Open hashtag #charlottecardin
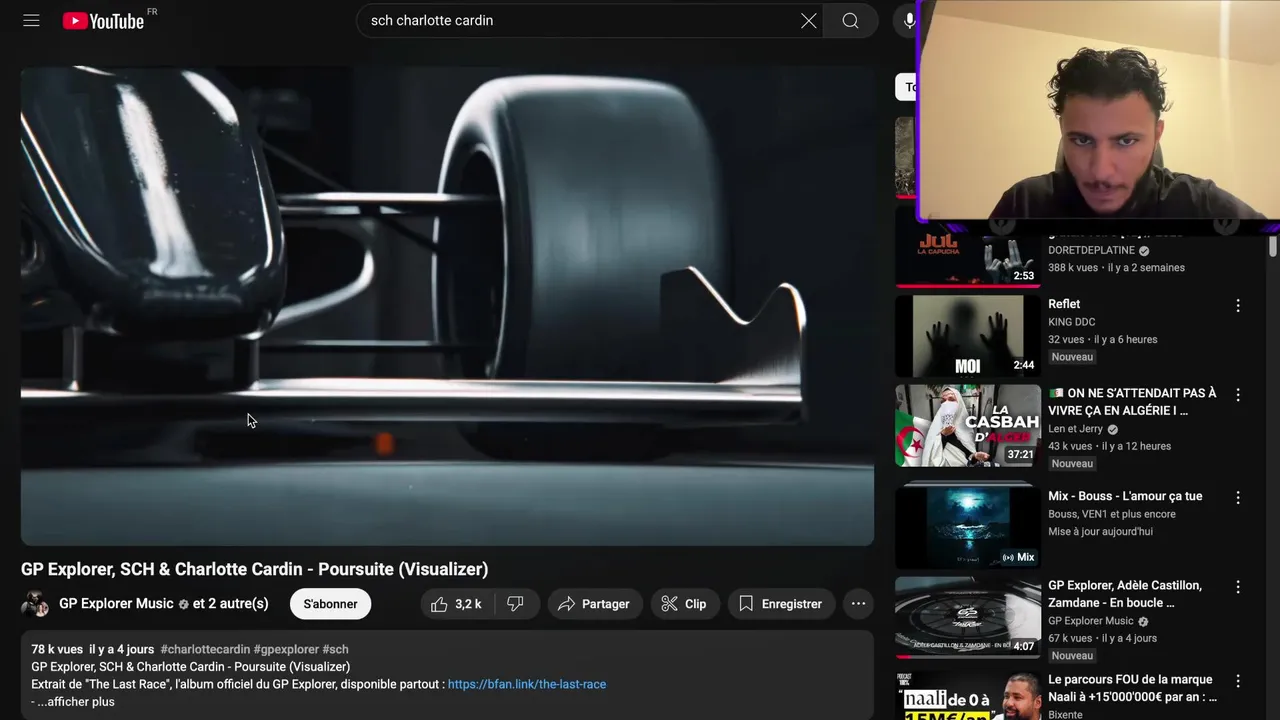This screenshot has height=720, width=1280. [x=205, y=649]
